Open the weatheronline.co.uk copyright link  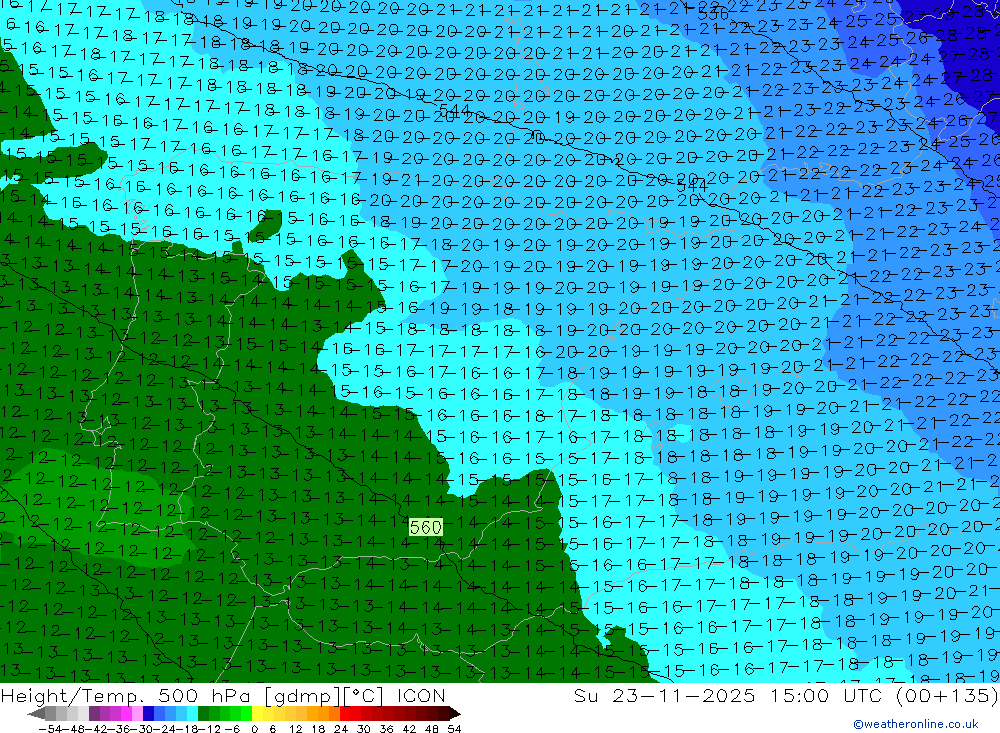(916, 724)
